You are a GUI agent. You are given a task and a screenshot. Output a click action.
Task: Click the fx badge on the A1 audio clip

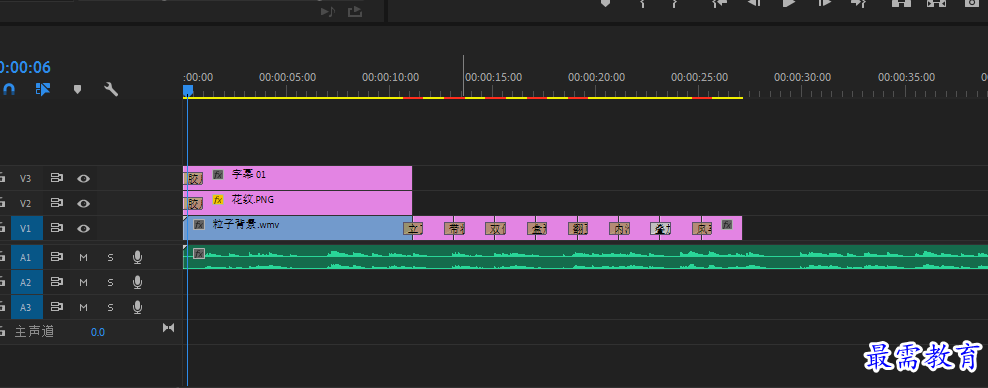(199, 253)
